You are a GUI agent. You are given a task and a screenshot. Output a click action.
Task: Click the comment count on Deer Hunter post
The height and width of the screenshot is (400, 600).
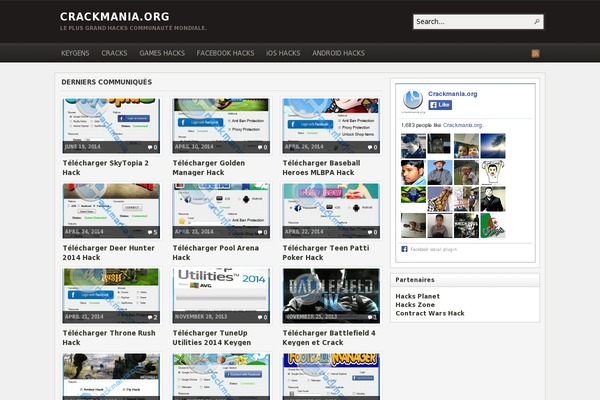click(x=155, y=232)
